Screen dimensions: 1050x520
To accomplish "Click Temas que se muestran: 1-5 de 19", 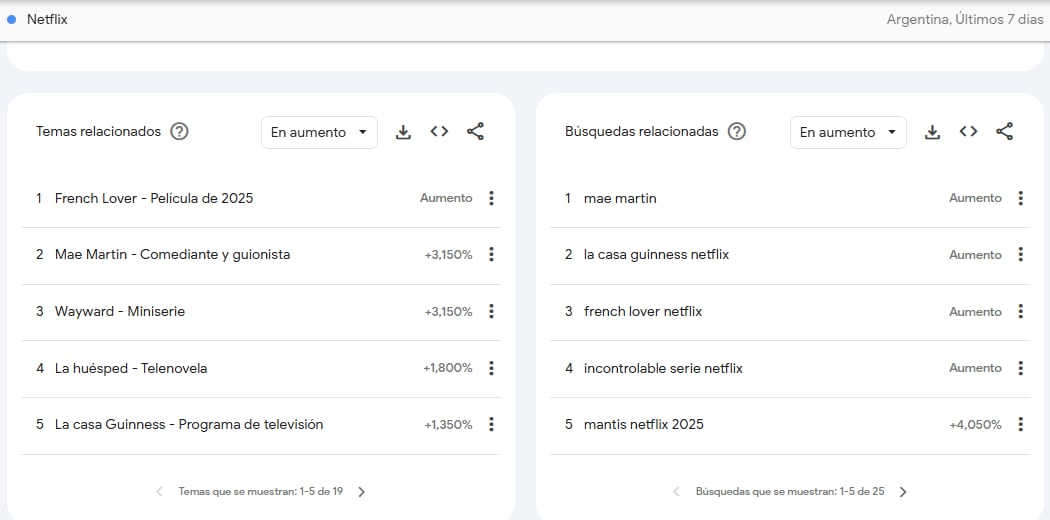I will (x=260, y=492).
